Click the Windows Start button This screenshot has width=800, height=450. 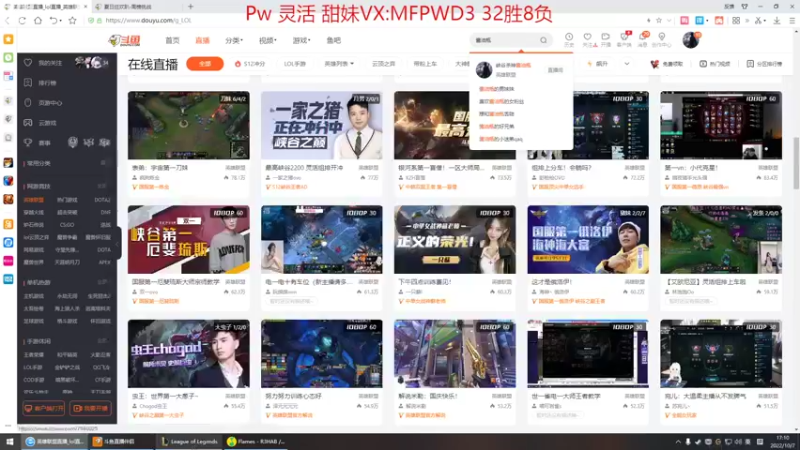coord(9,441)
